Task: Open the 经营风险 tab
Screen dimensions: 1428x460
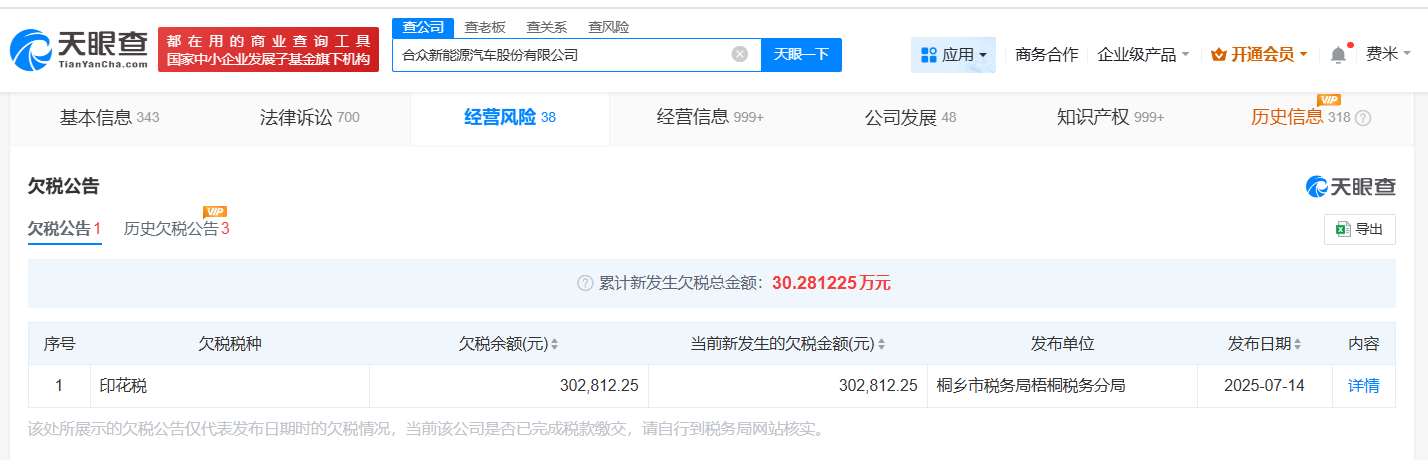Action: [510, 118]
